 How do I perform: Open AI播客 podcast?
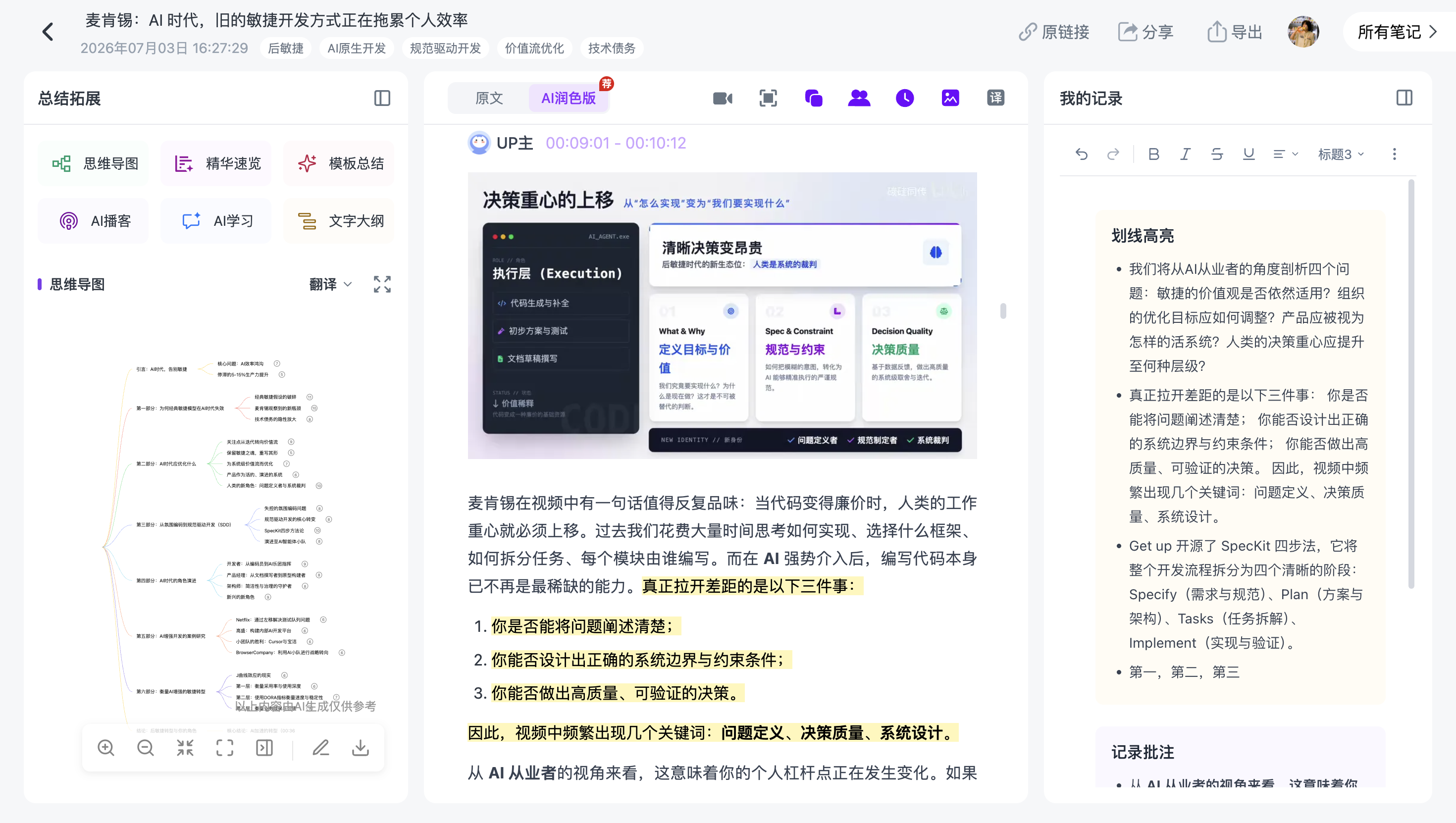pyautogui.click(x=93, y=221)
